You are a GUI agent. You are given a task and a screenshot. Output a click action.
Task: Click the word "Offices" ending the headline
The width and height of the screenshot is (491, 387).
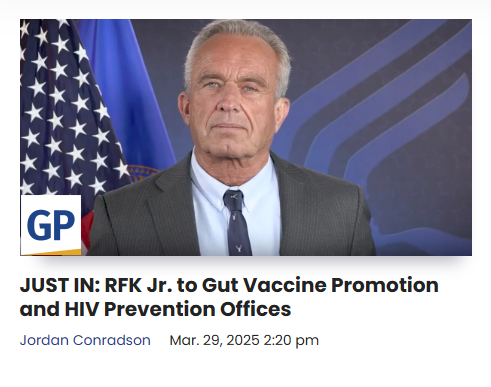[x=256, y=309]
